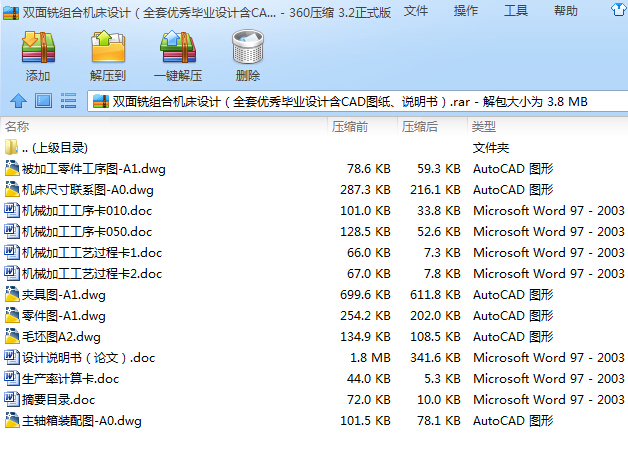
Task: Click the 1.8 MB uncompressed size value
Action: point(370,357)
